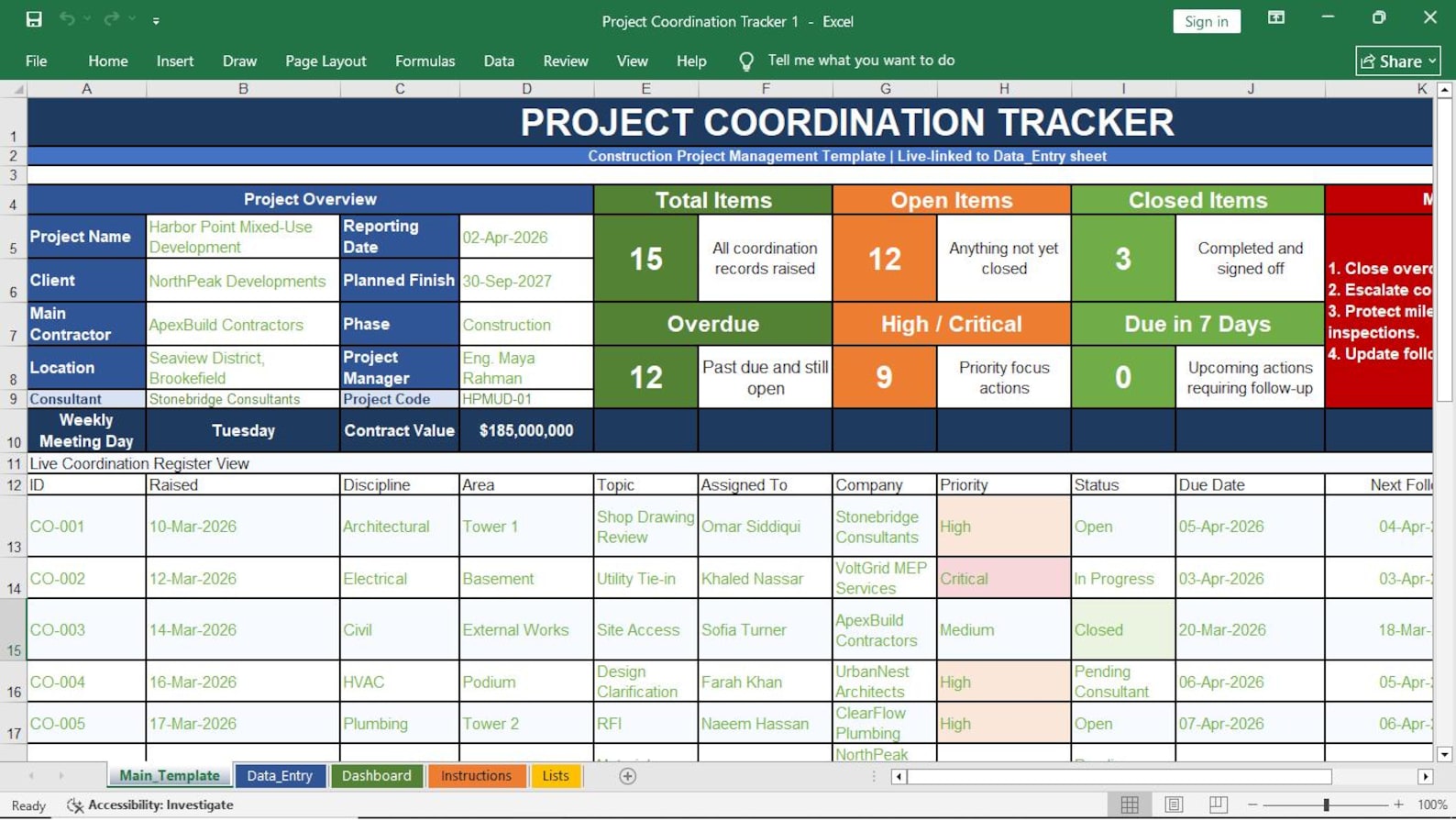
Task: Select the NorthPeak Developments client cell
Action: tap(243, 281)
